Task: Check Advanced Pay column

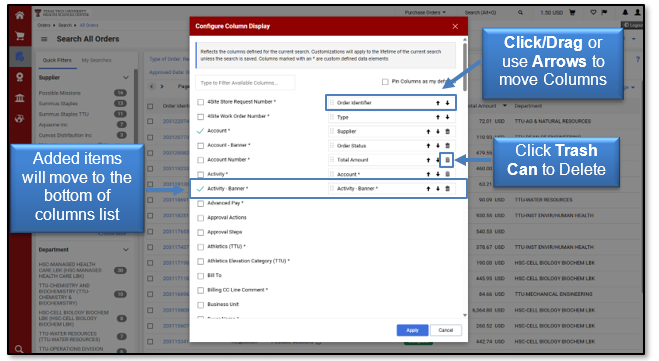Action: pos(200,203)
